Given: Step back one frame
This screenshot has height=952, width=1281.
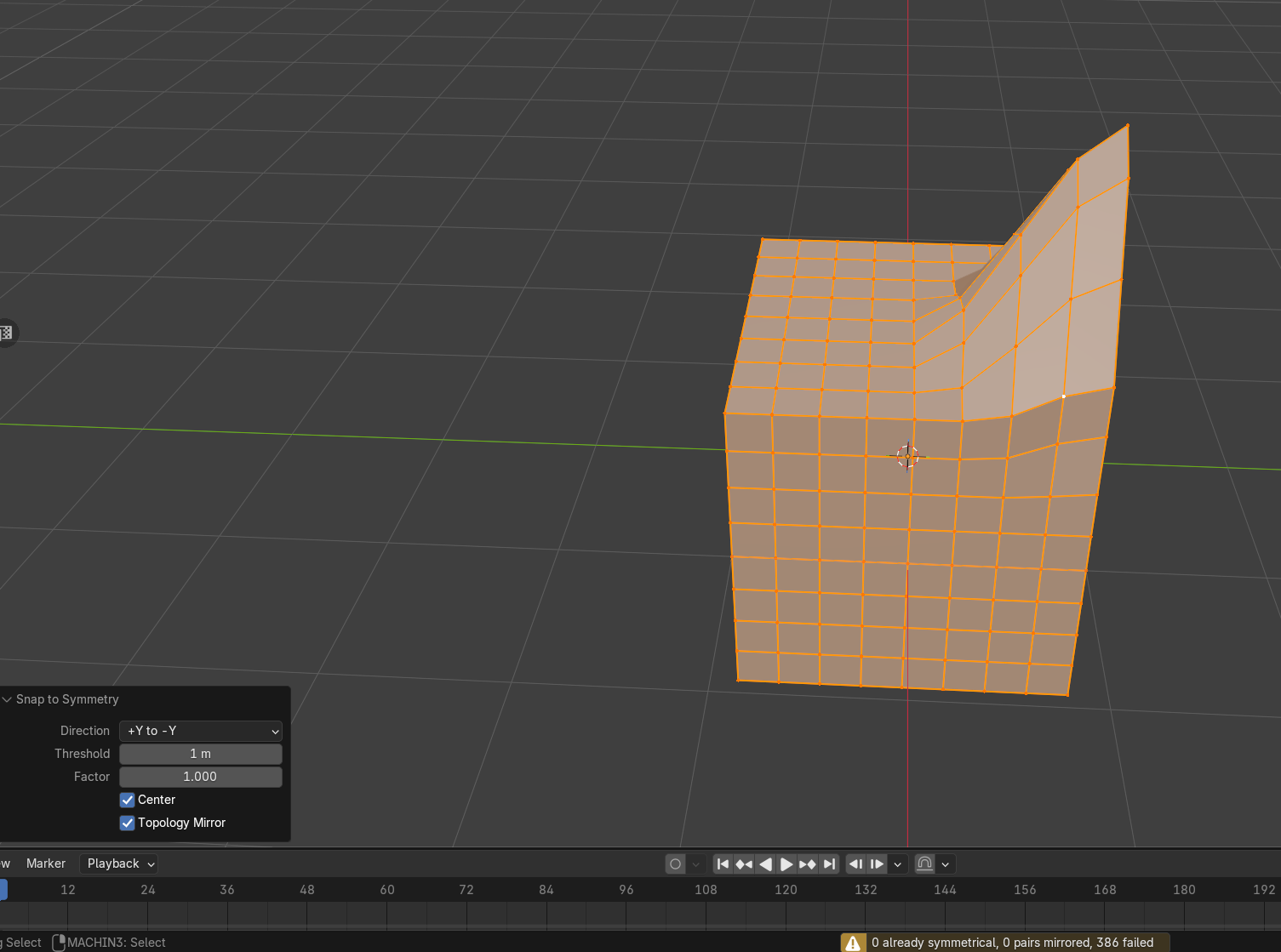Looking at the screenshot, I should [856, 864].
